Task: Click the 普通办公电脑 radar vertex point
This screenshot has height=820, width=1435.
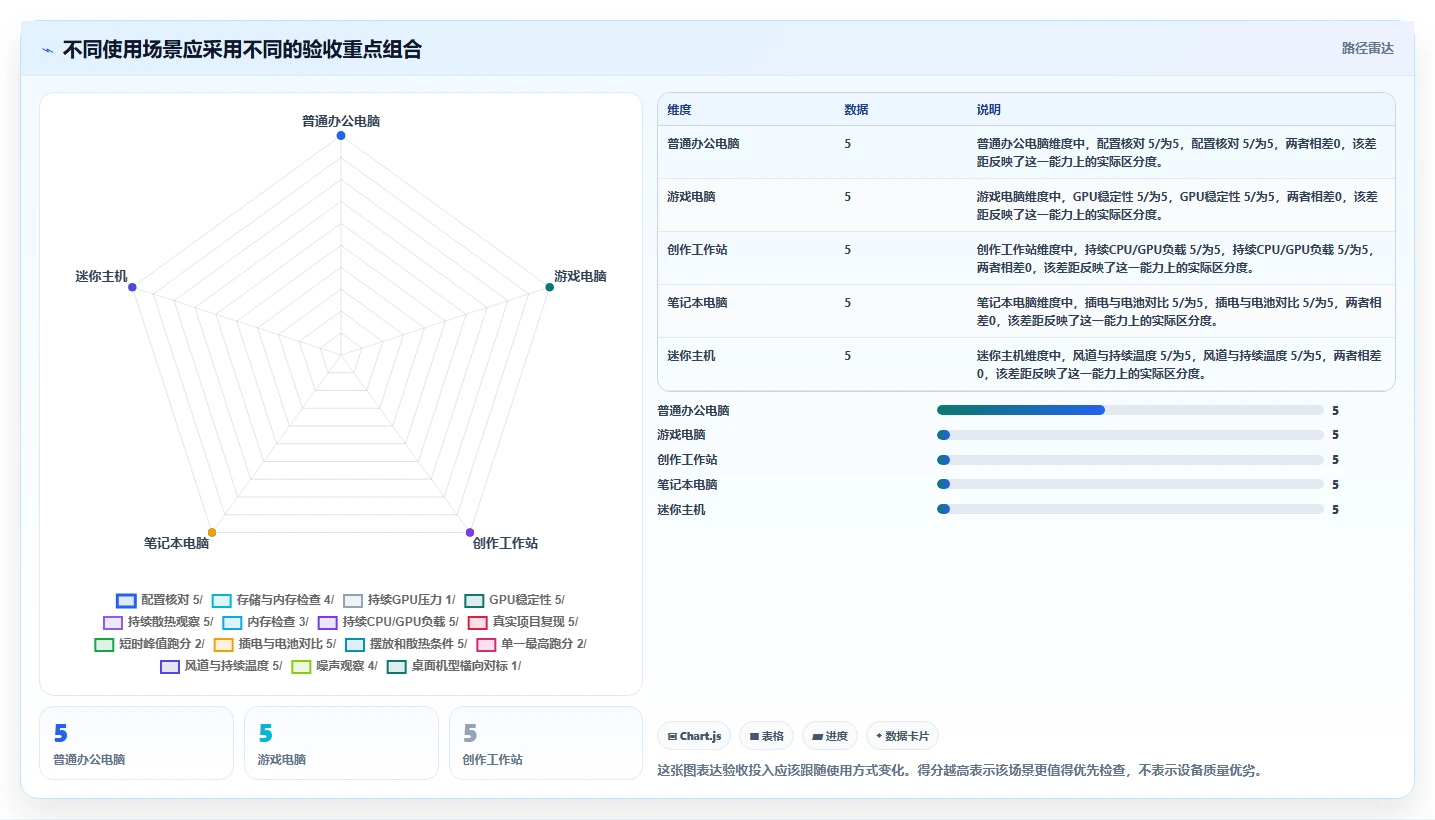Action: coord(341,135)
